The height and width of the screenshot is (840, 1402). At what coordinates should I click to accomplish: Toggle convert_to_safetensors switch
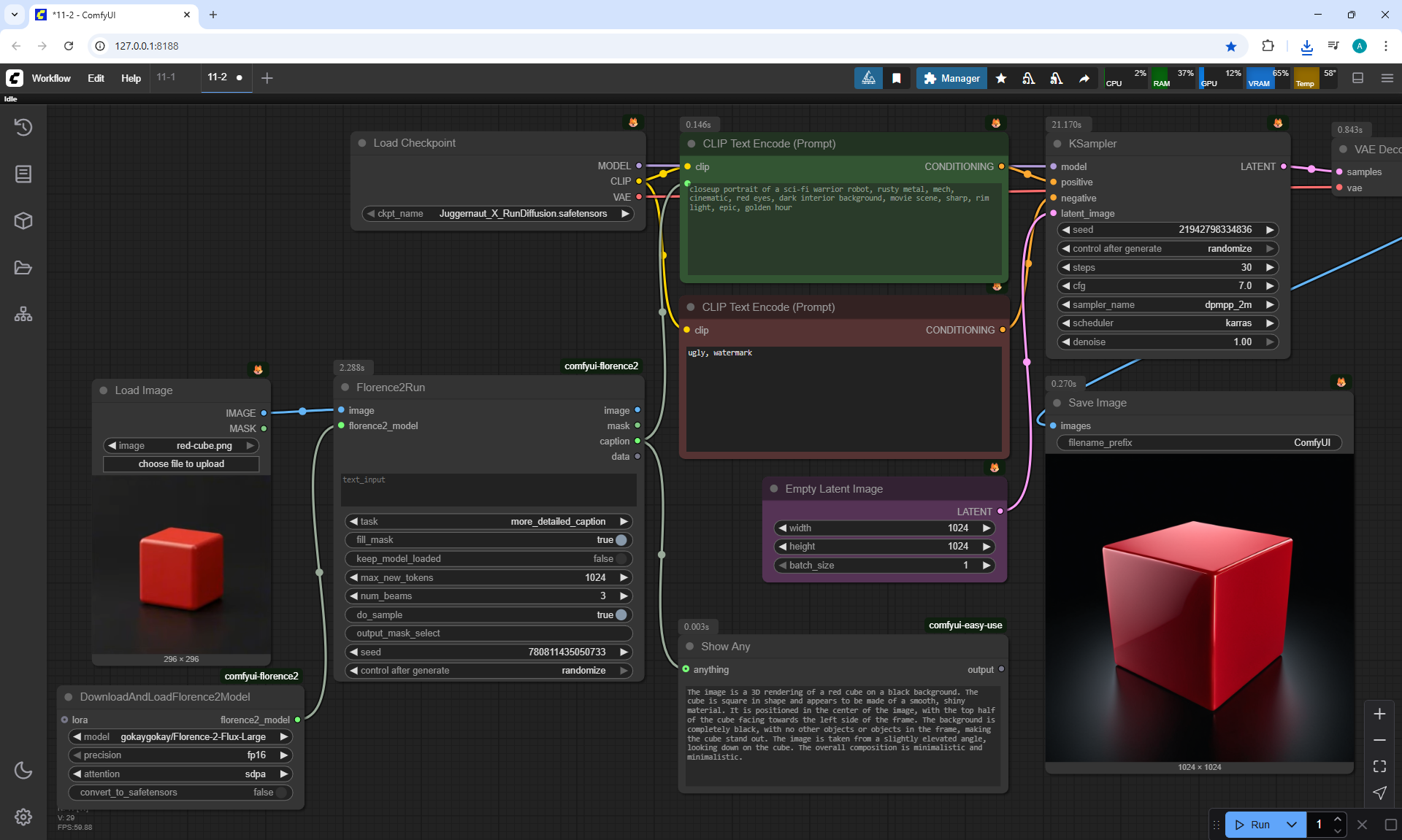point(280,793)
